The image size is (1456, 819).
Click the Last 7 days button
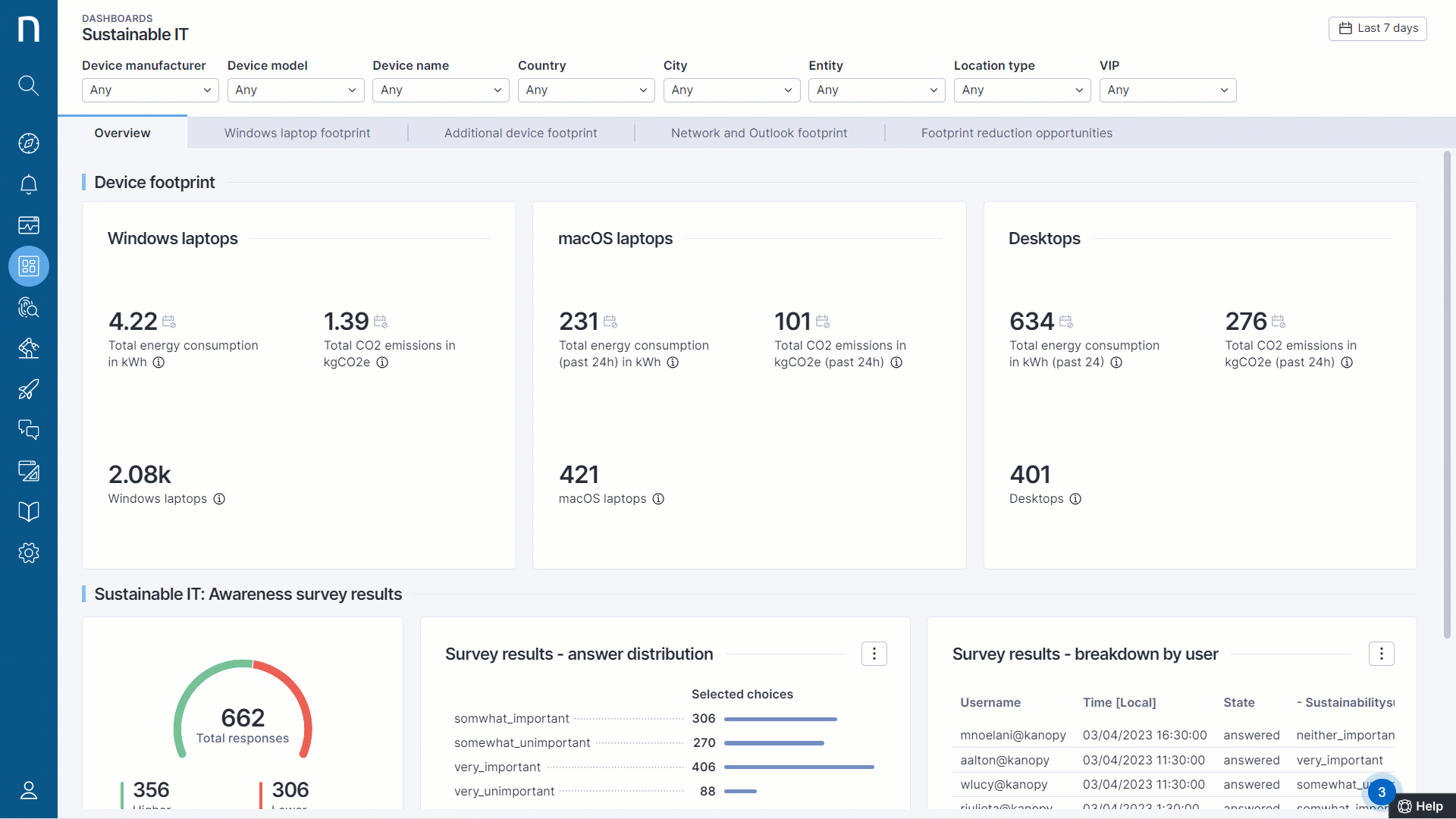click(x=1377, y=28)
